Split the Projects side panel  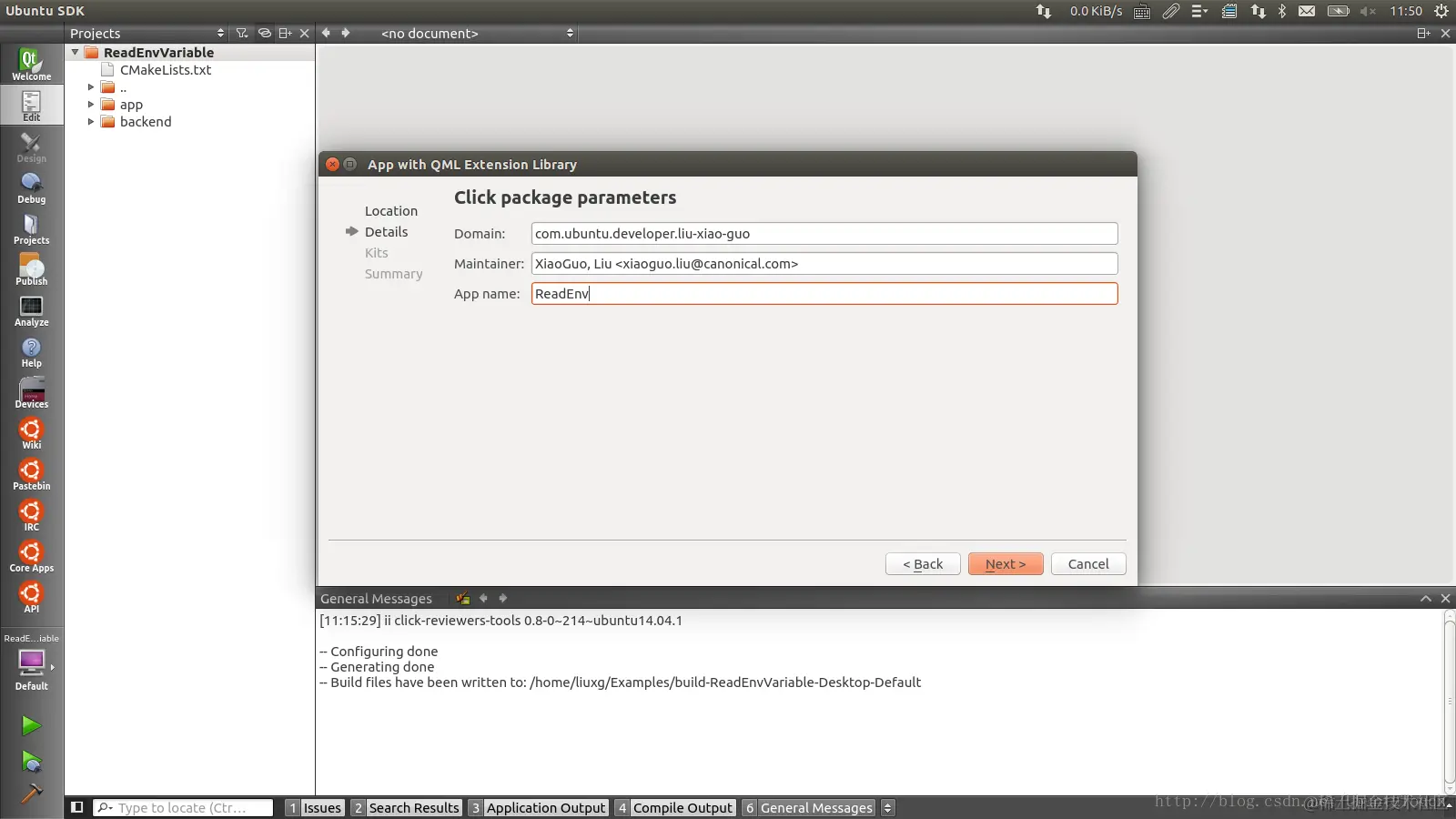pyautogui.click(x=285, y=33)
